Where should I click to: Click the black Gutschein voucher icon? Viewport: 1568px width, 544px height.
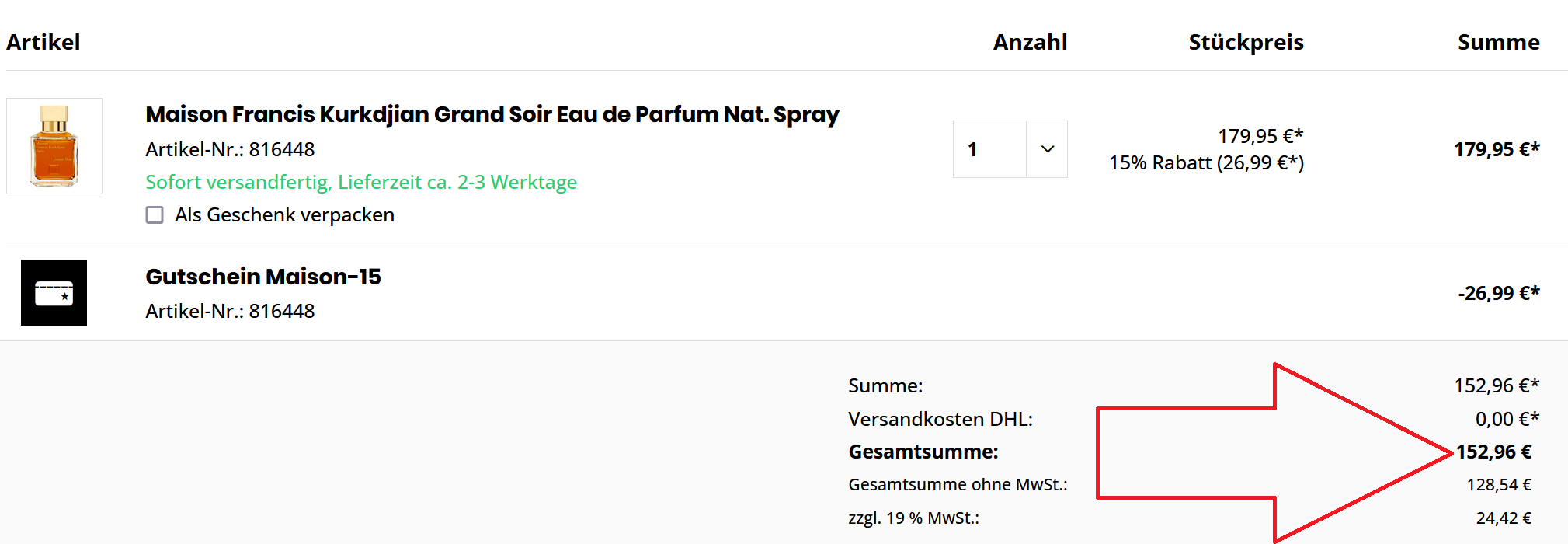[x=54, y=292]
